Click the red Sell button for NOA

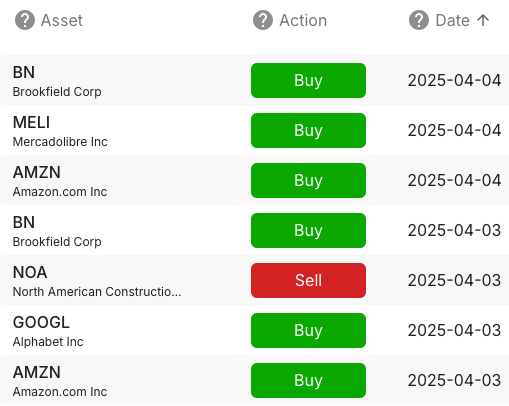pyautogui.click(x=308, y=280)
